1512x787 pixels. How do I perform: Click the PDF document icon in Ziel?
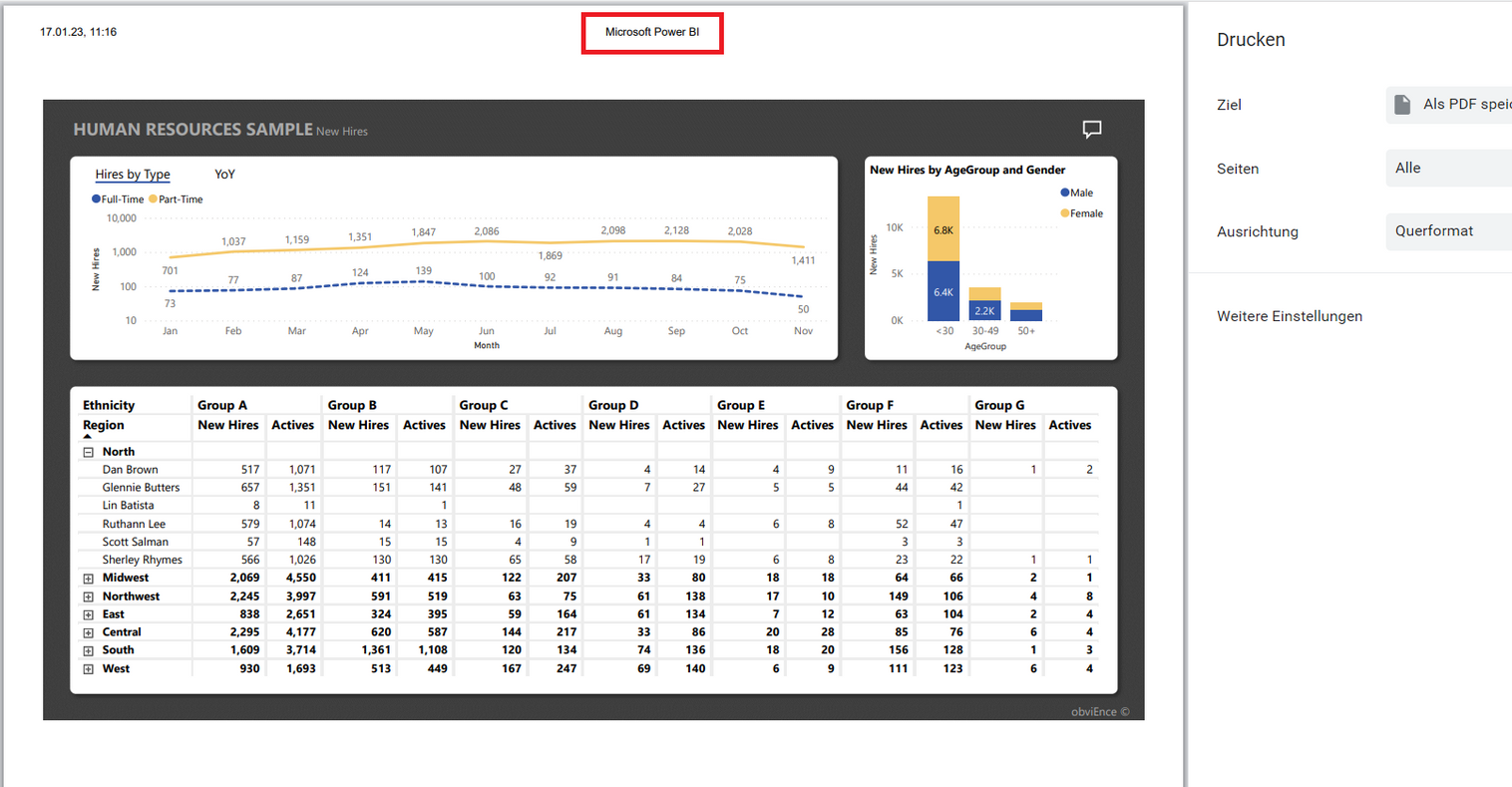click(1402, 105)
